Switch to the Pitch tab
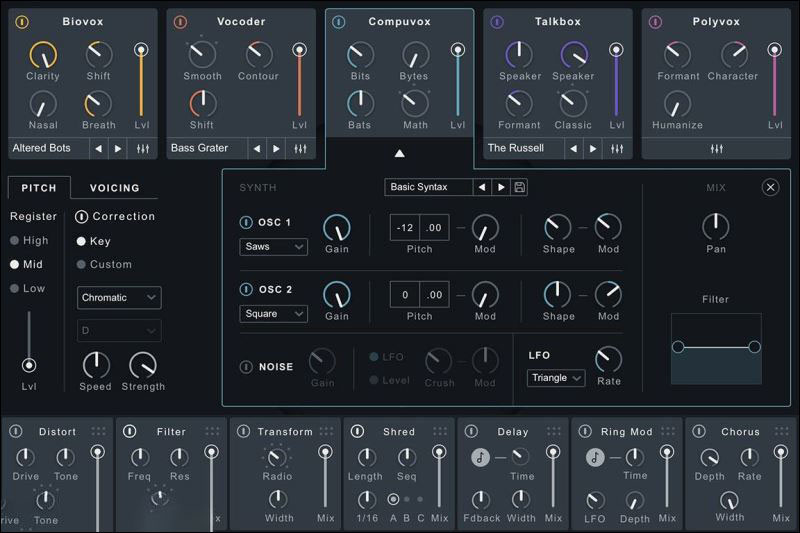The height and width of the screenshot is (533, 800). (x=39, y=188)
